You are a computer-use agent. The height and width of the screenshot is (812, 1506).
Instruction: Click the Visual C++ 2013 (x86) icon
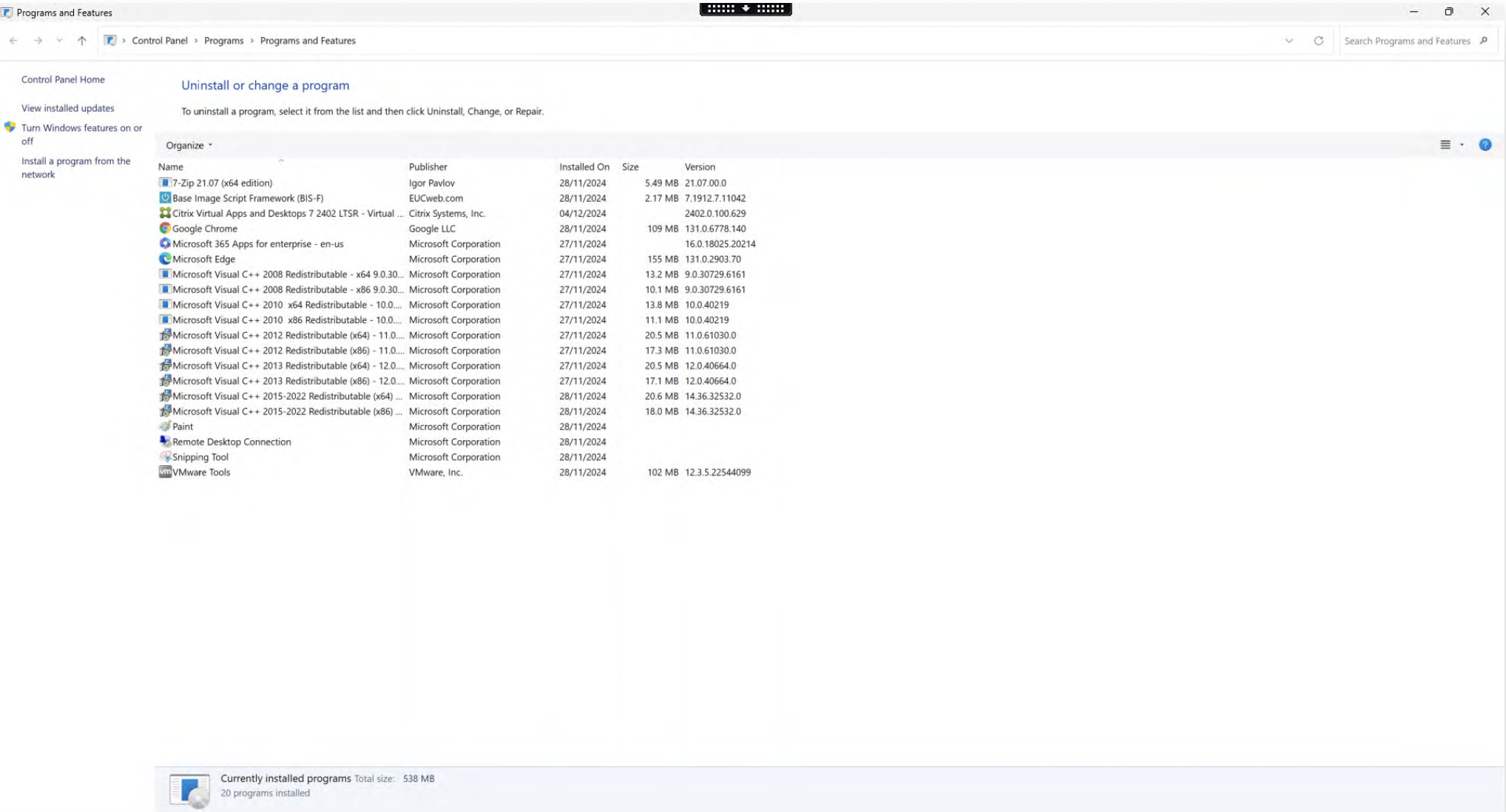pos(165,381)
